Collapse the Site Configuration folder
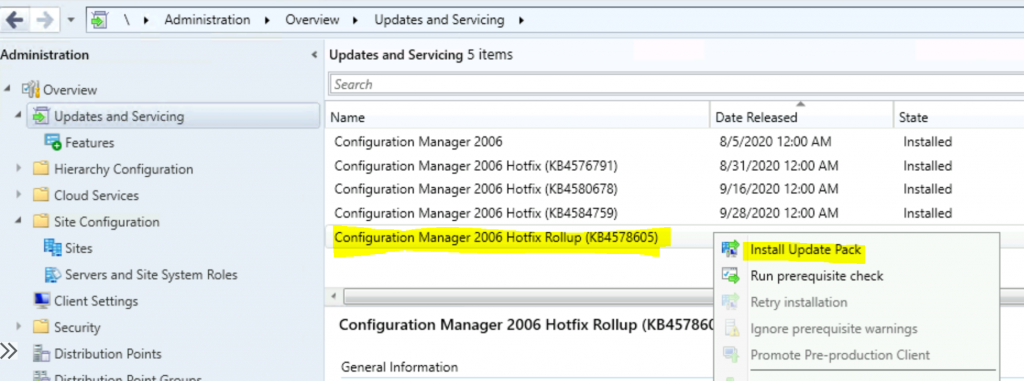The height and width of the screenshot is (381, 1024). coord(18,222)
